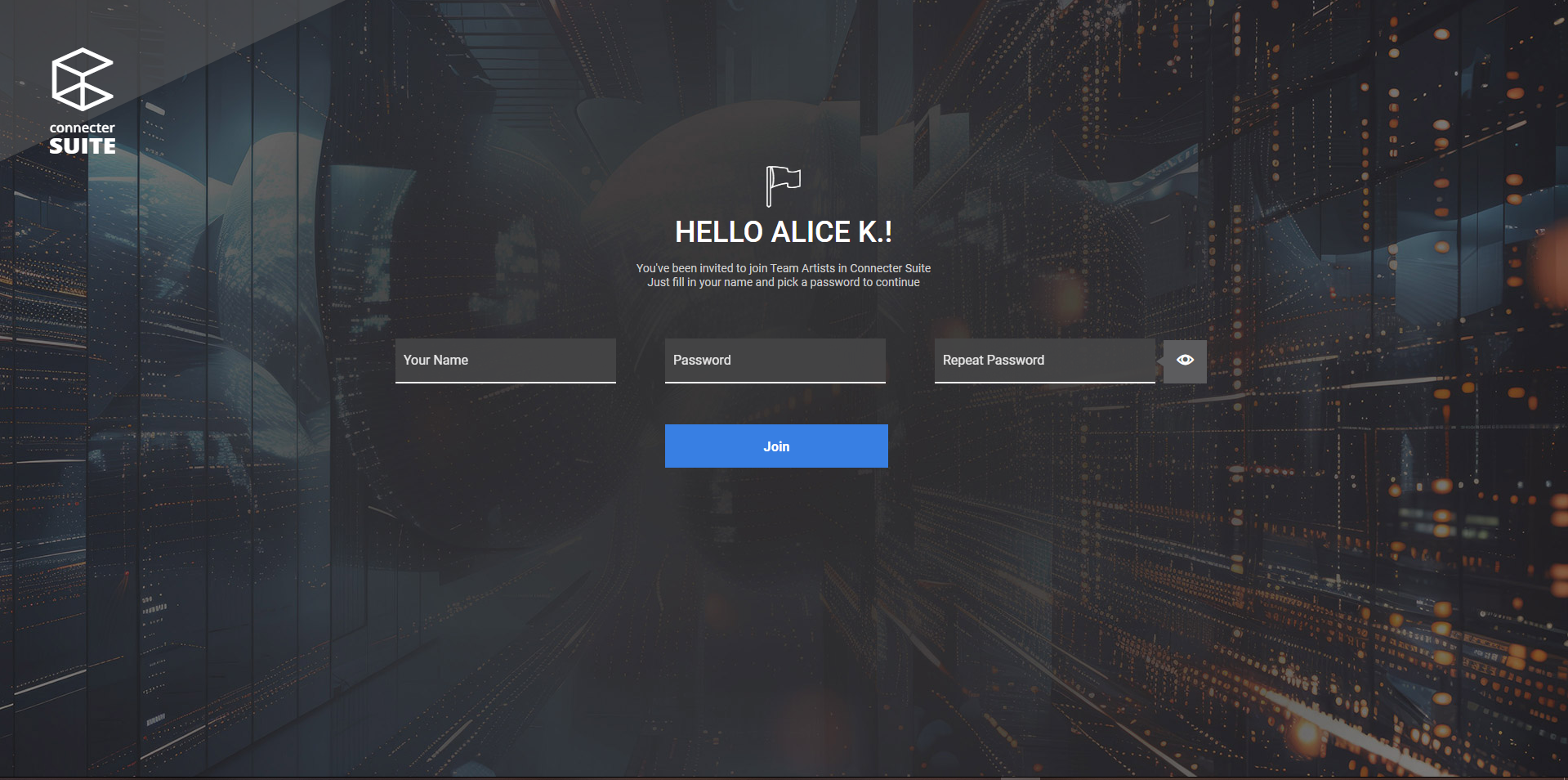This screenshot has width=1568, height=780.
Task: Click the Connecter cube logo icon
Action: click(x=82, y=79)
